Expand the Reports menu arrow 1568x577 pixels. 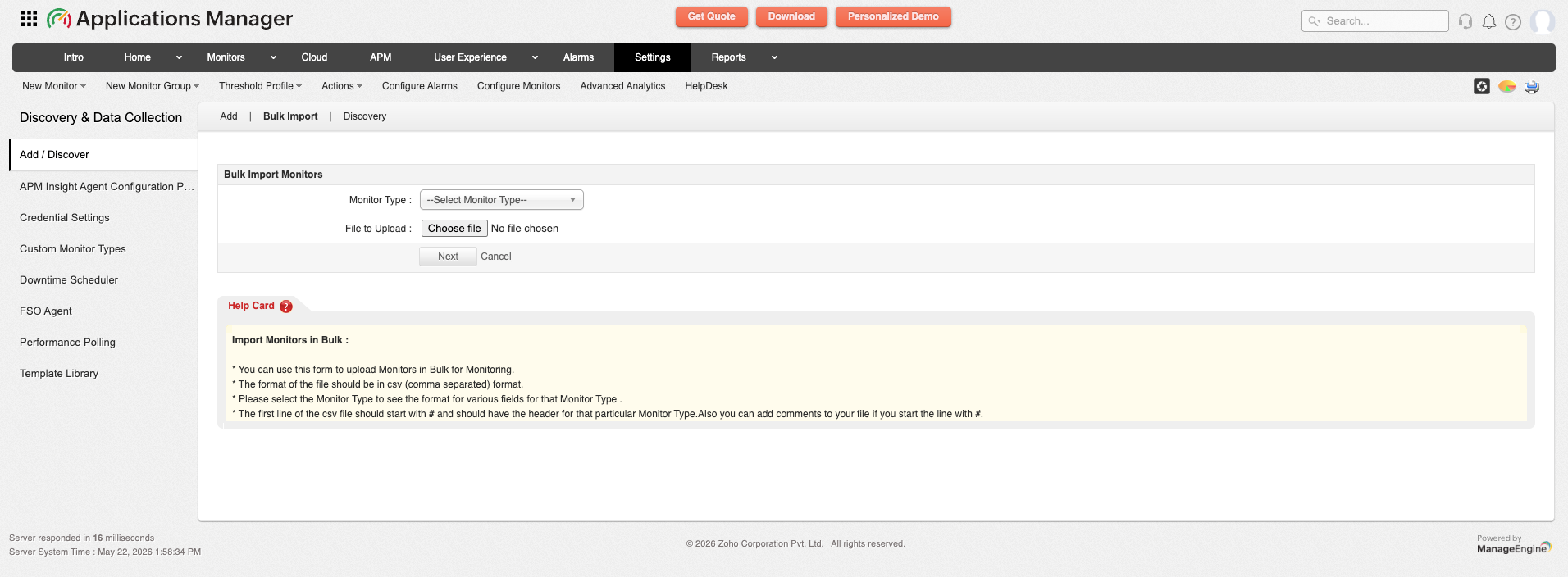[x=774, y=57]
